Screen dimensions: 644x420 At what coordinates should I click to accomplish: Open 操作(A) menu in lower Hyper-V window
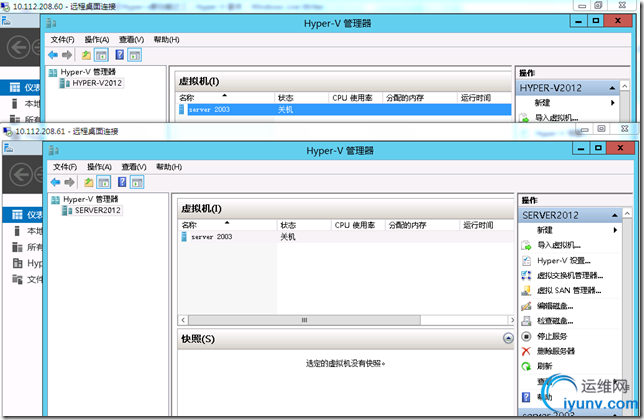coord(99,167)
